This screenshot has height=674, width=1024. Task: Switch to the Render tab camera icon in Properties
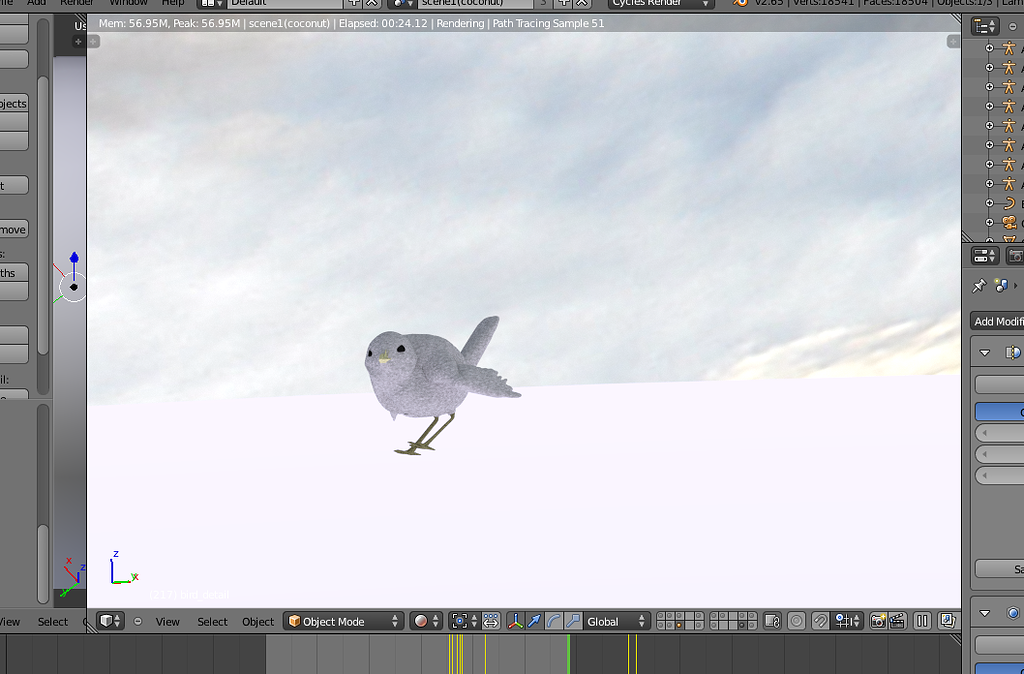pyautogui.click(x=1016, y=255)
